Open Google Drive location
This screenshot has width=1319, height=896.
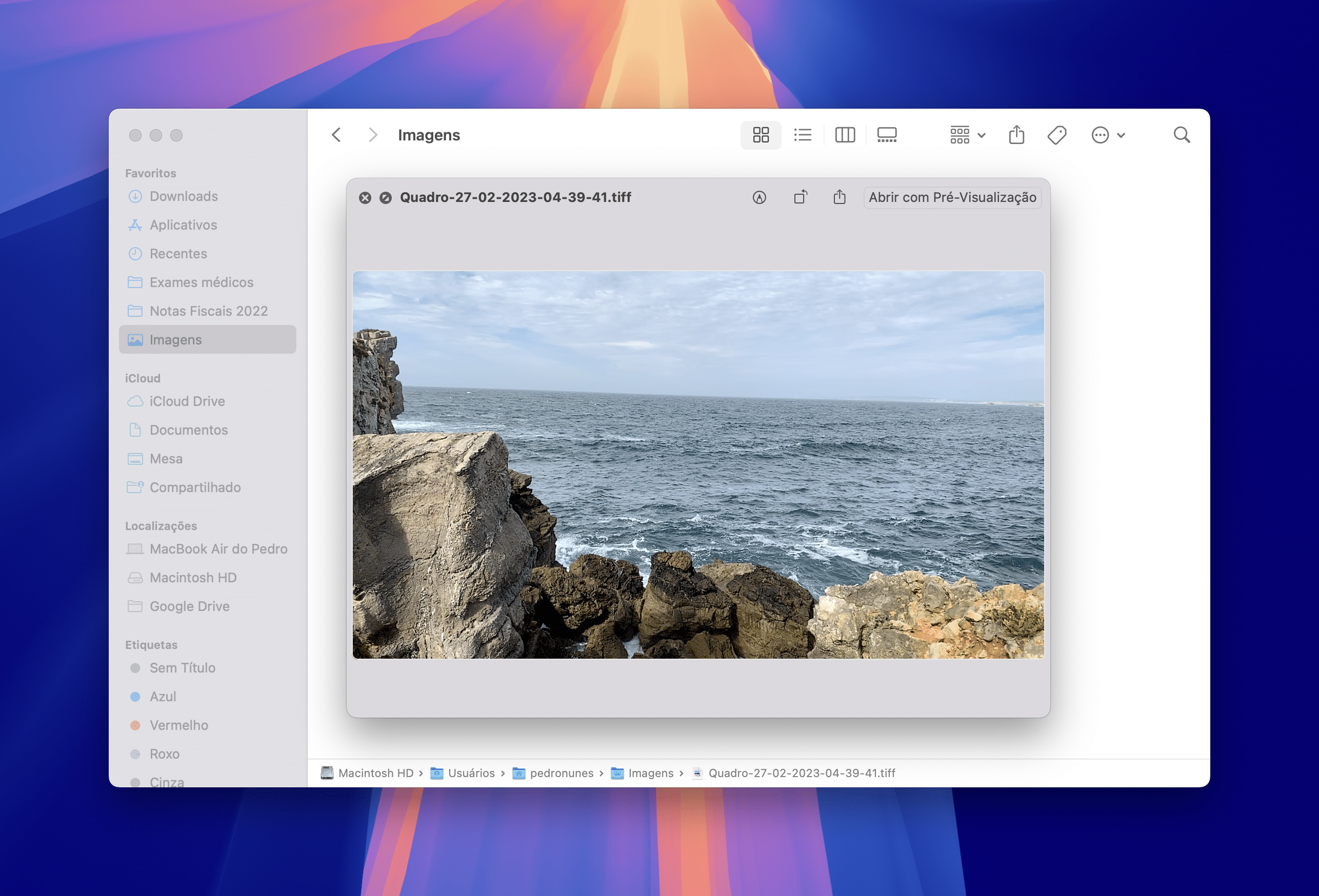click(x=208, y=606)
